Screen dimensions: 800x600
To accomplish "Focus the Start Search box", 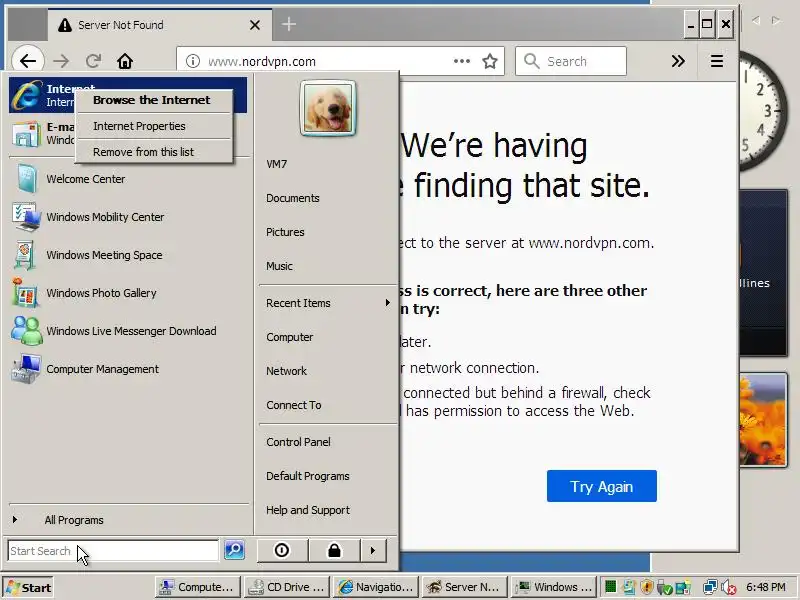I will pos(113,551).
